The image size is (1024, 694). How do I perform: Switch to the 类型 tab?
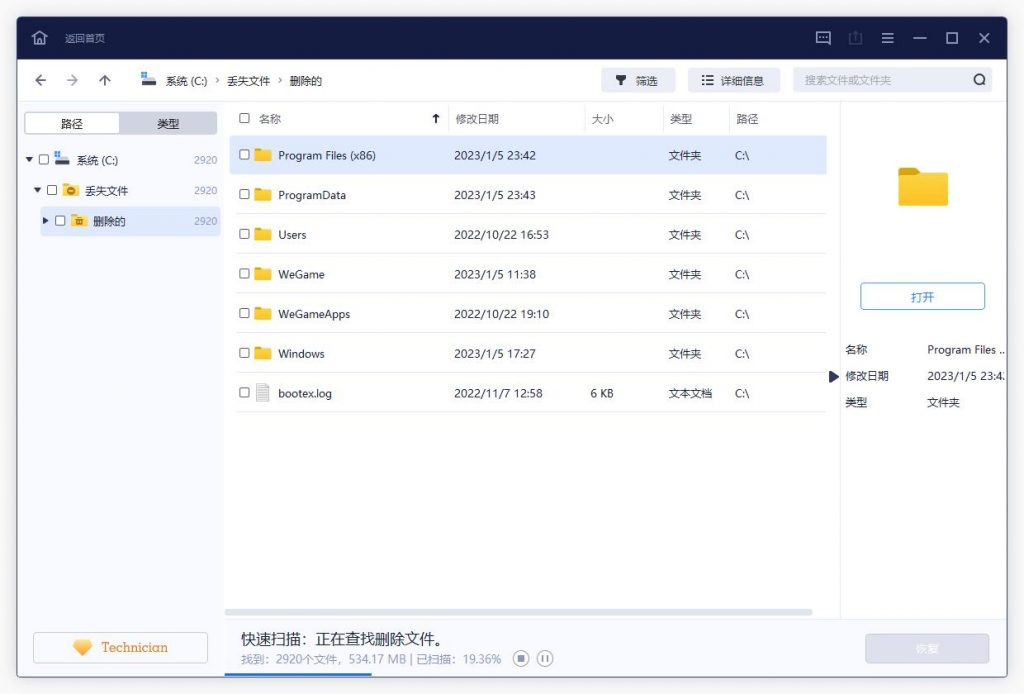168,122
